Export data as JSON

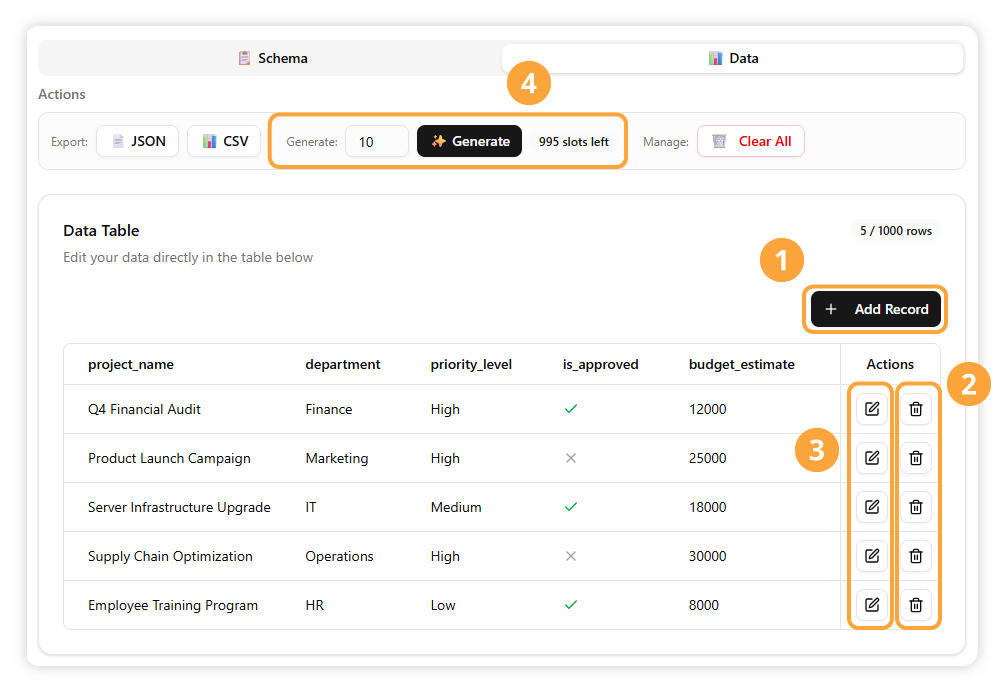pos(138,141)
